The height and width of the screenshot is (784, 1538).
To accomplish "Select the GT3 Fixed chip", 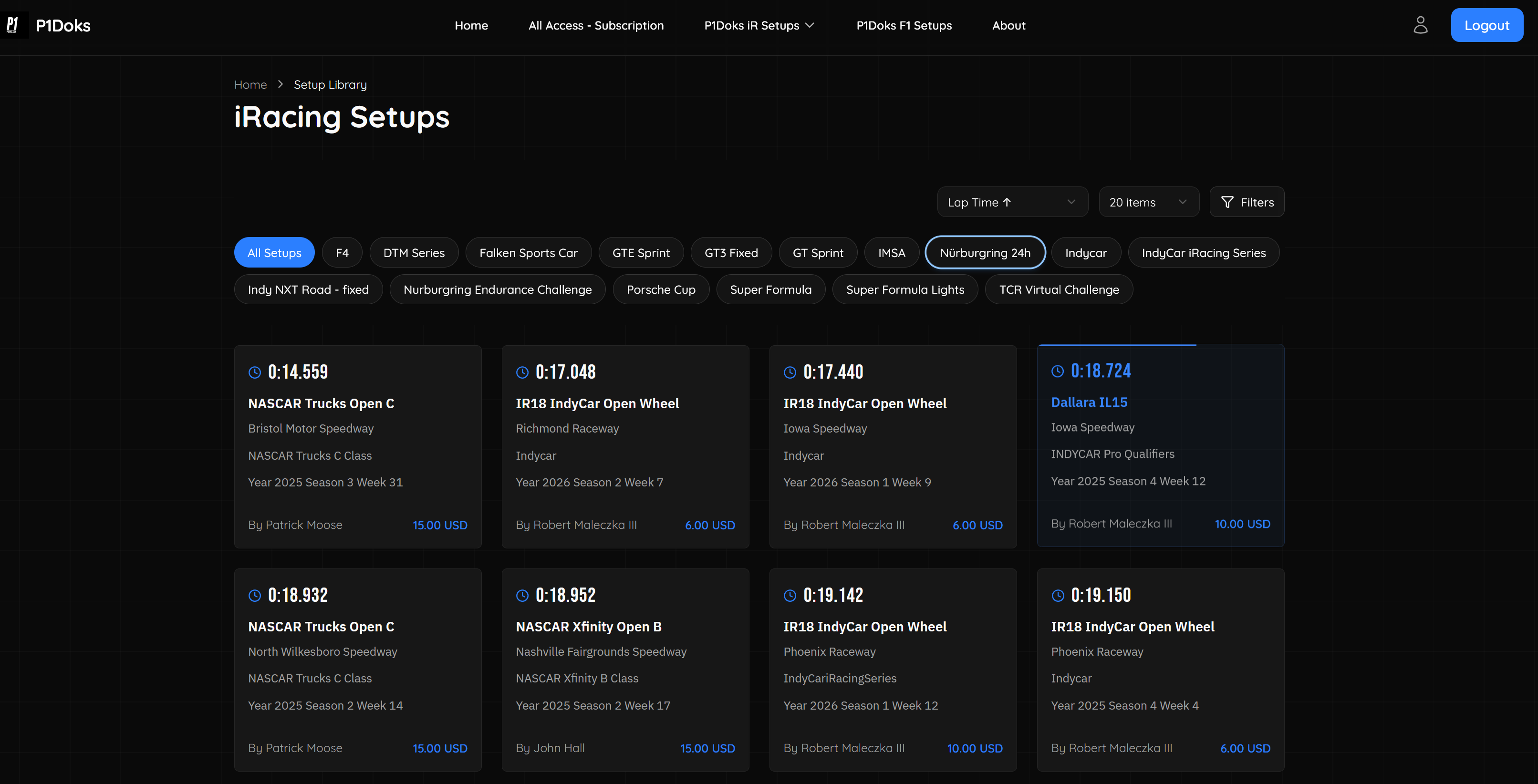I will (731, 253).
